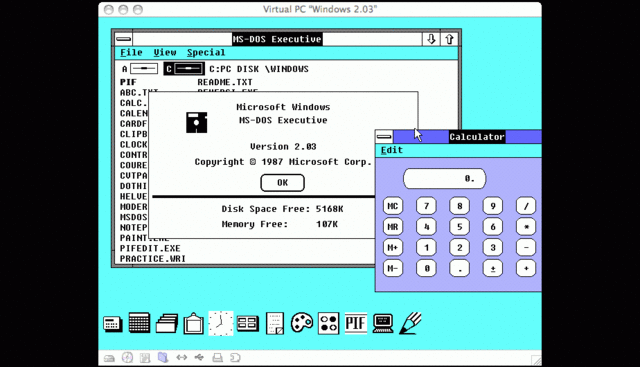Viewport: 640px width, 367px height.
Task: Click the Calculator display showing 0.
Action: 444,178
